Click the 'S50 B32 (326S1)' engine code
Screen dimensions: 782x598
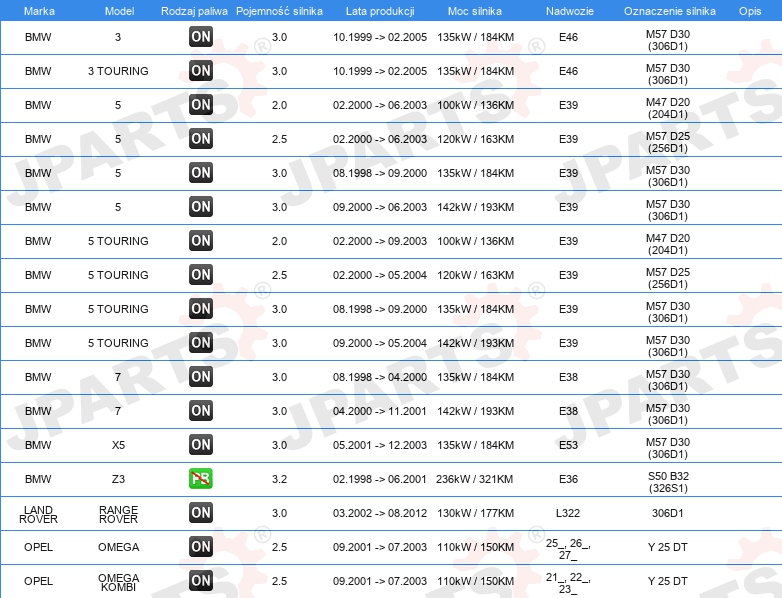point(668,482)
